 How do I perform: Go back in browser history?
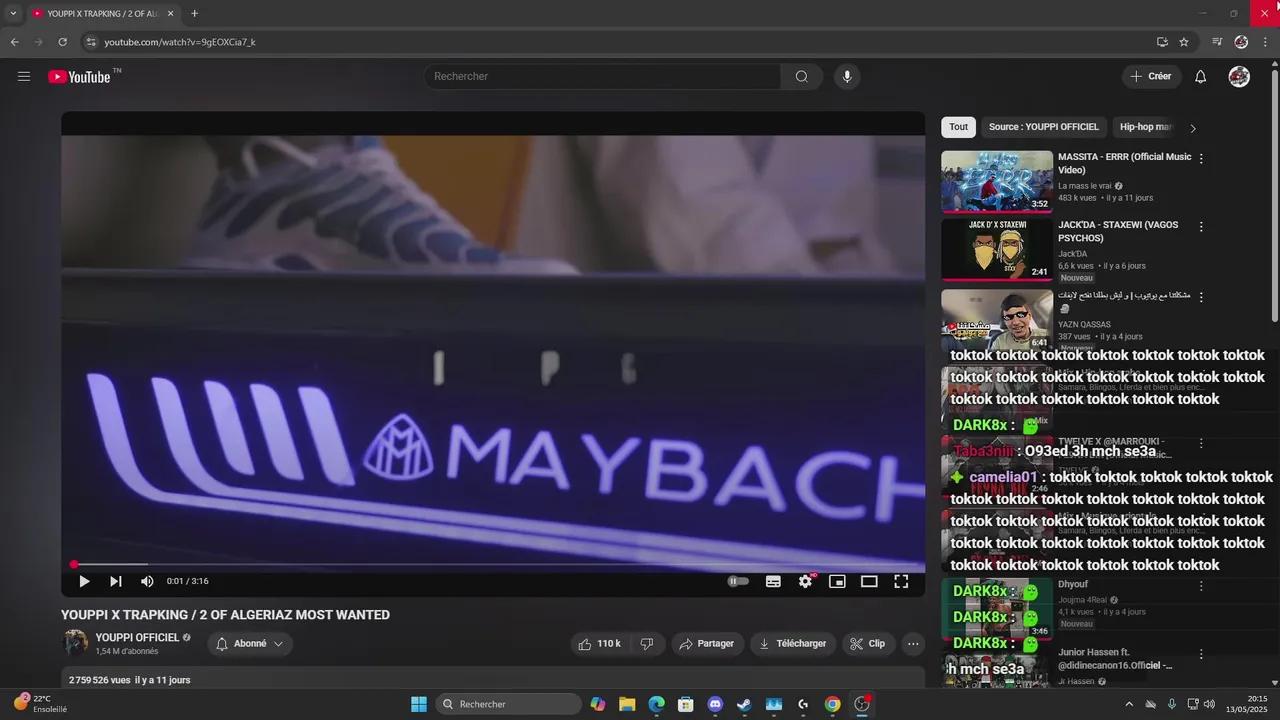point(14,42)
